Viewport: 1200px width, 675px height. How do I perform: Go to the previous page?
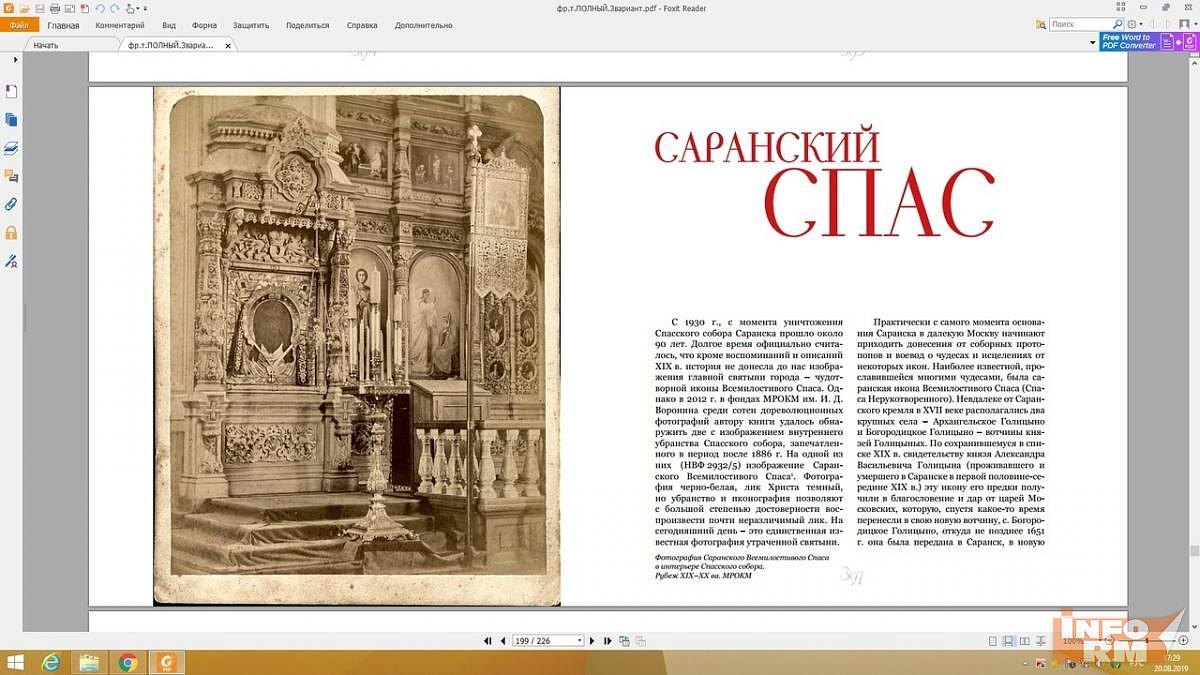click(x=503, y=640)
